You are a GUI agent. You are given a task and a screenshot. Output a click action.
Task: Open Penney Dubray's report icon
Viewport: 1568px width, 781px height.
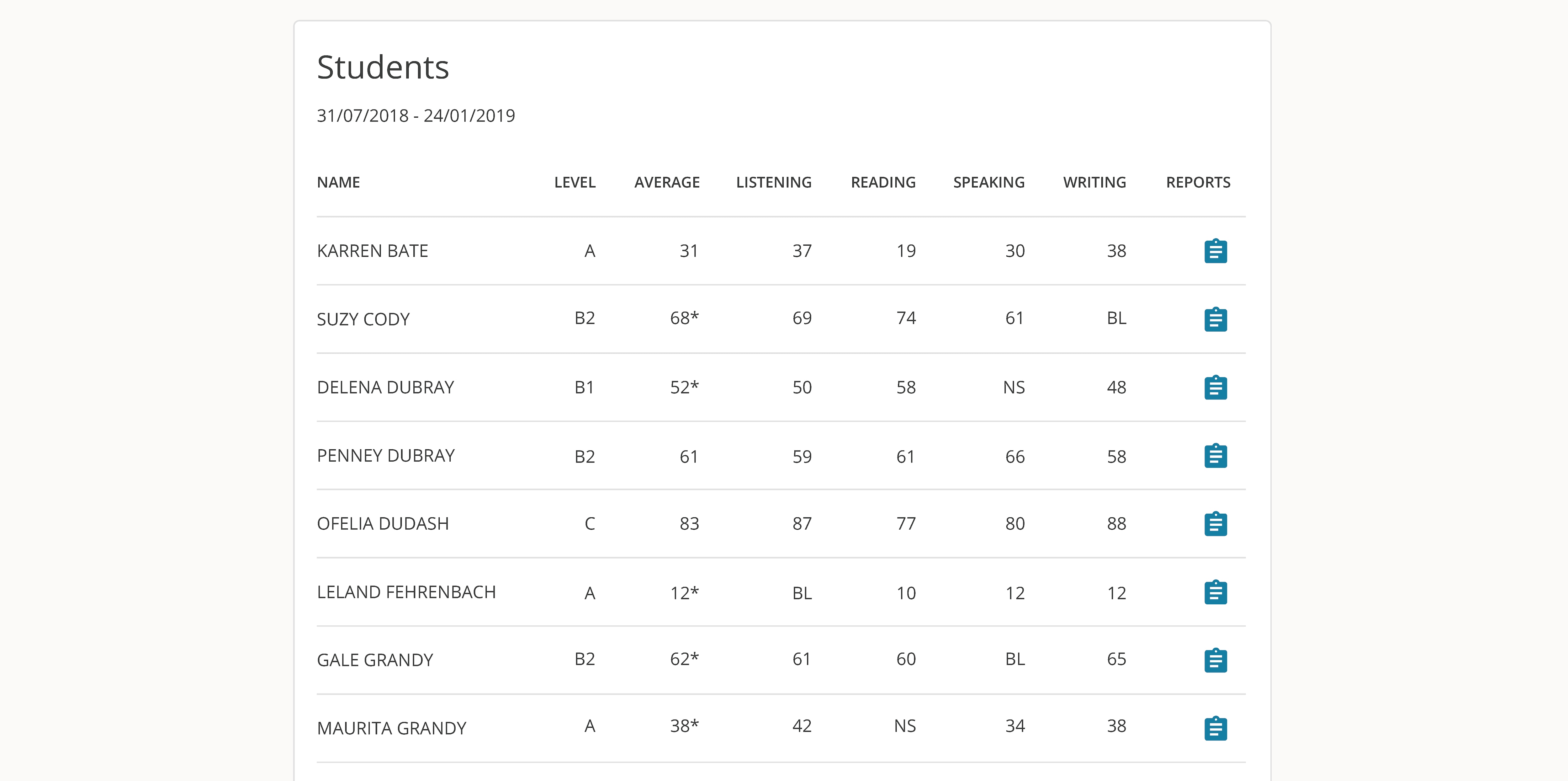tap(1215, 456)
